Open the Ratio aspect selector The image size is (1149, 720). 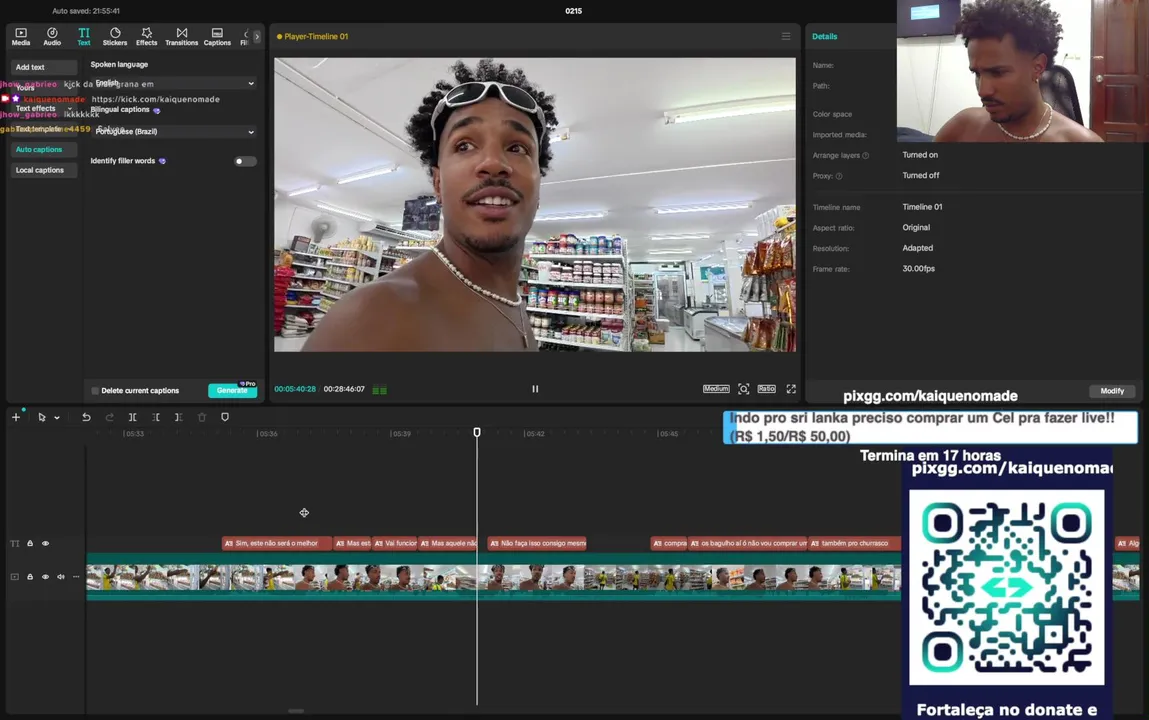point(766,389)
